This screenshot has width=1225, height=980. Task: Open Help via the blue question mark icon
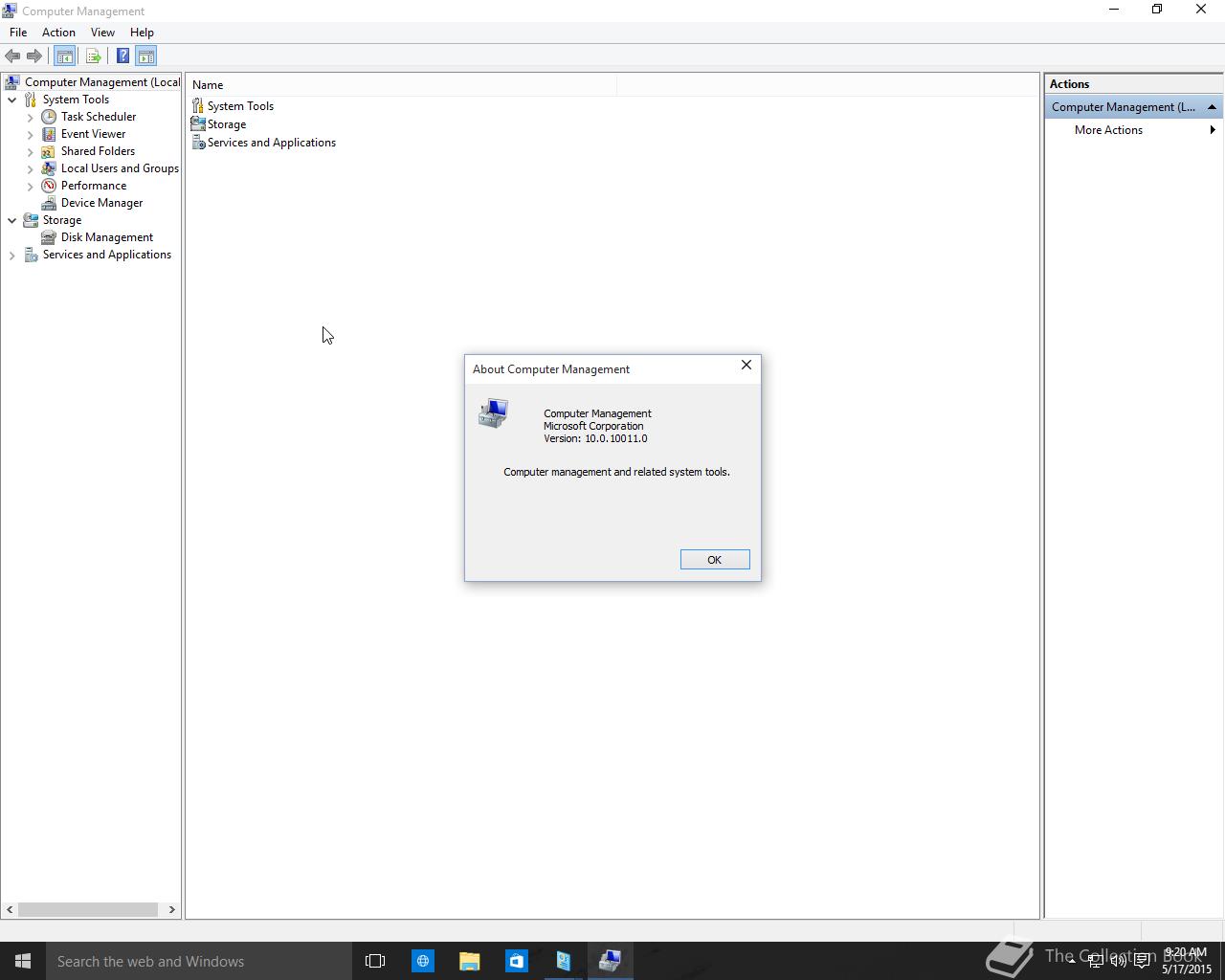[122, 56]
